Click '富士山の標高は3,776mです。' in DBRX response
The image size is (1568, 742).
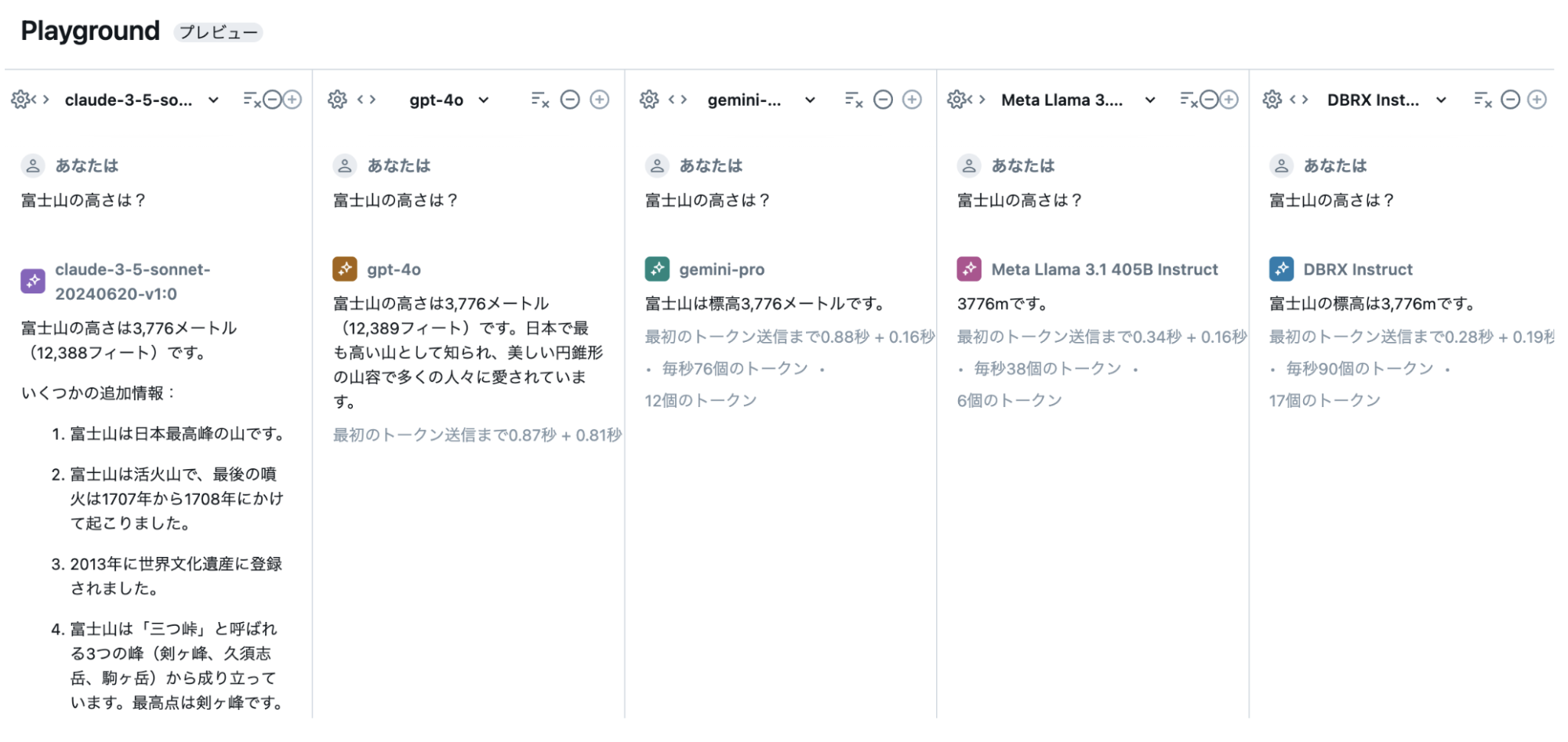pyautogui.click(x=1372, y=304)
